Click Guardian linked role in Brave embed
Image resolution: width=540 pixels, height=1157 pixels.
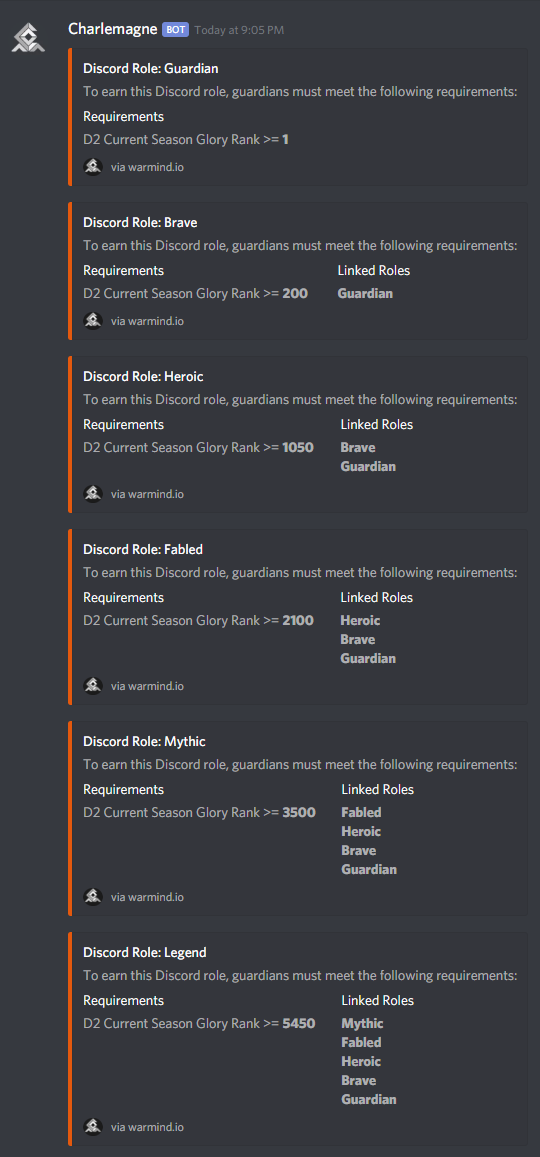(365, 294)
